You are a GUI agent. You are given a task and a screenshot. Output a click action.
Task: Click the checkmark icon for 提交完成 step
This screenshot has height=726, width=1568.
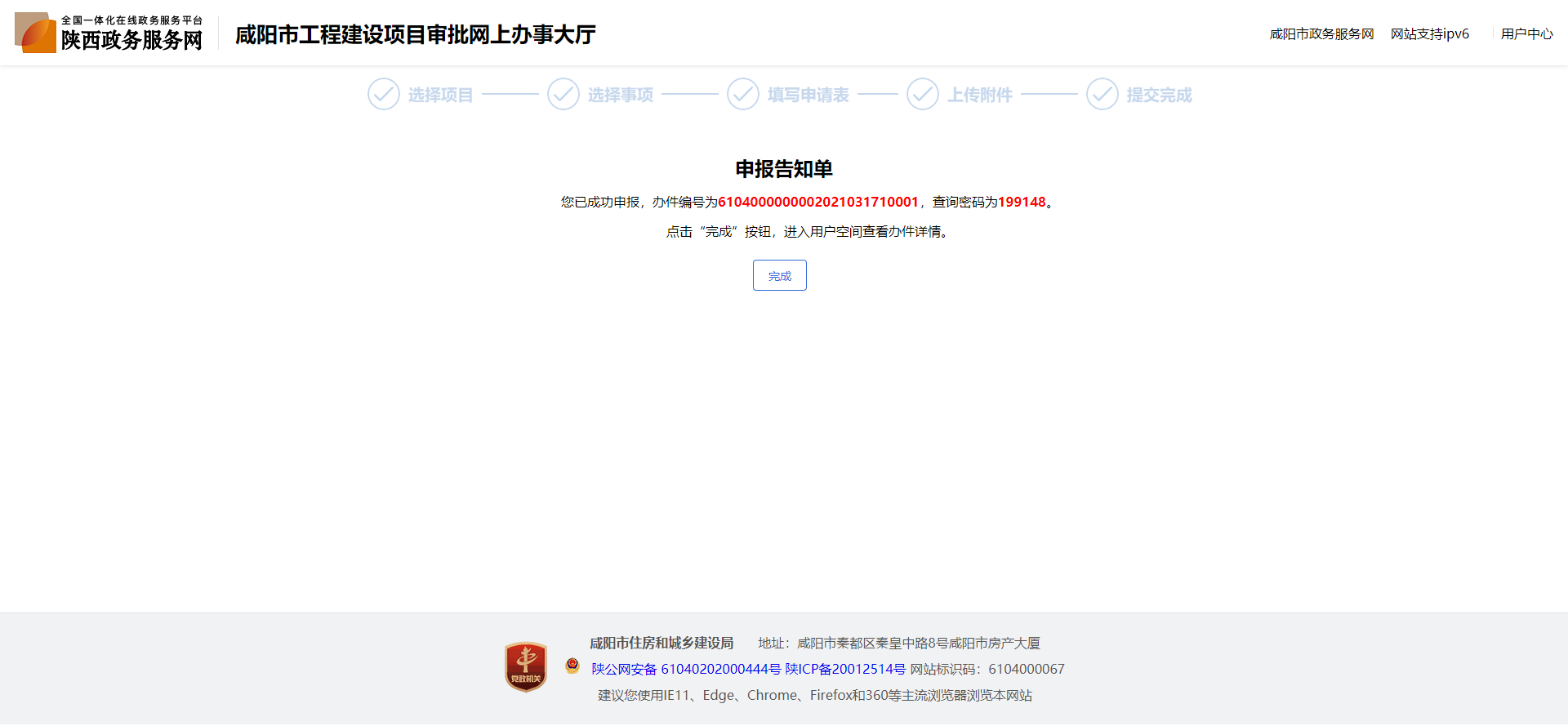click(1102, 95)
